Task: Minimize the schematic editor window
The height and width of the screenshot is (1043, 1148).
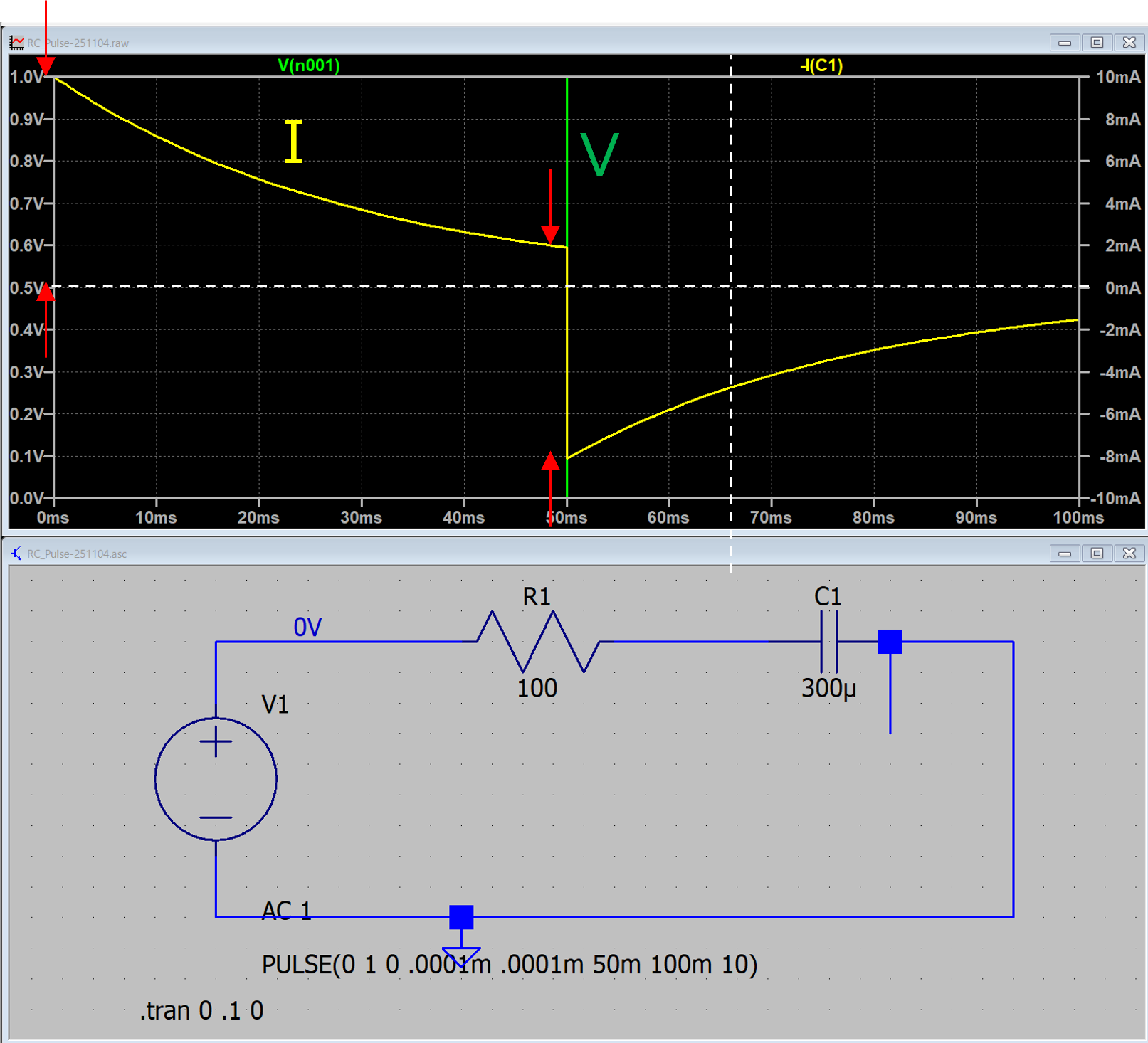Action: click(1064, 554)
